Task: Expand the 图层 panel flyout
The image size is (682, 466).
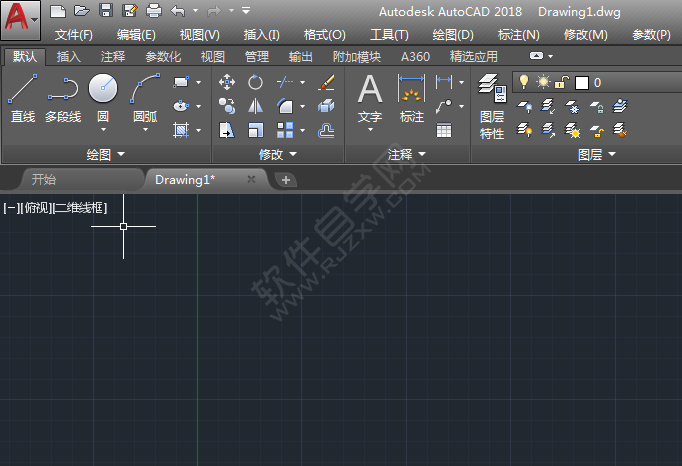Action: coord(597,154)
